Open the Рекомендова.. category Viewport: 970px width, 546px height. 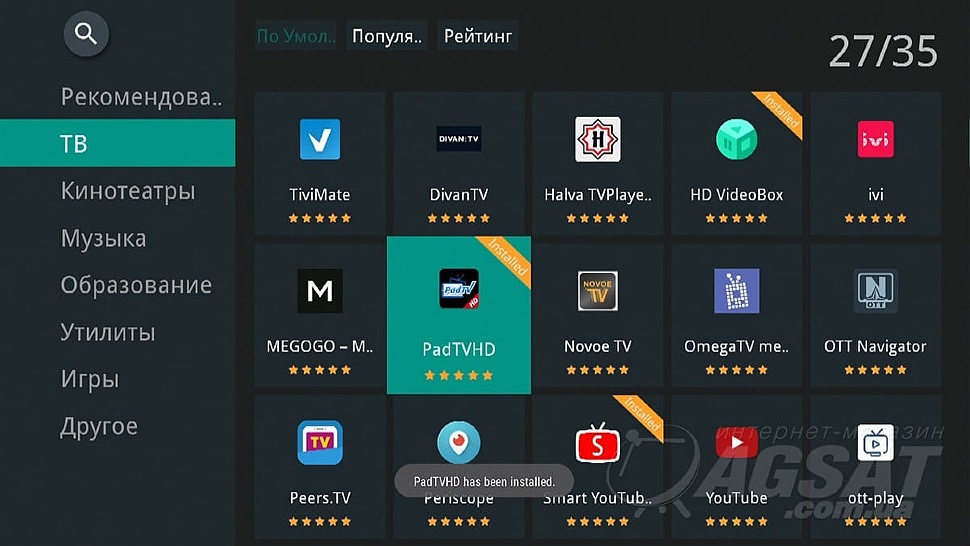click(141, 97)
